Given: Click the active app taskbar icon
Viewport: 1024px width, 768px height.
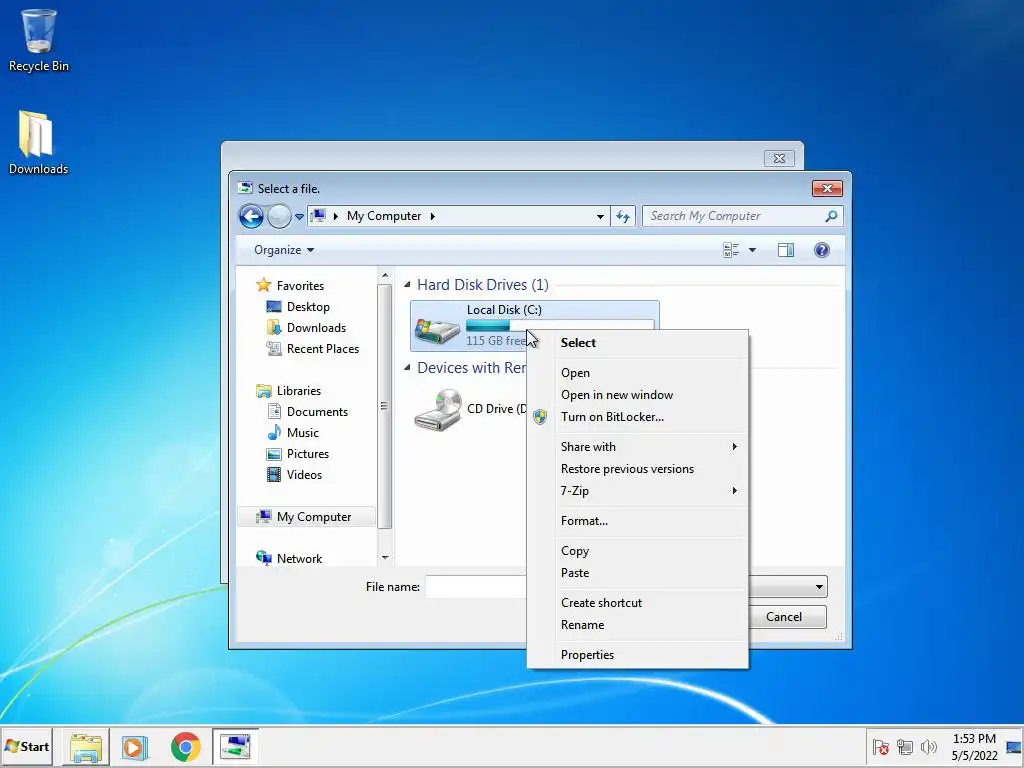Looking at the screenshot, I should point(235,746).
